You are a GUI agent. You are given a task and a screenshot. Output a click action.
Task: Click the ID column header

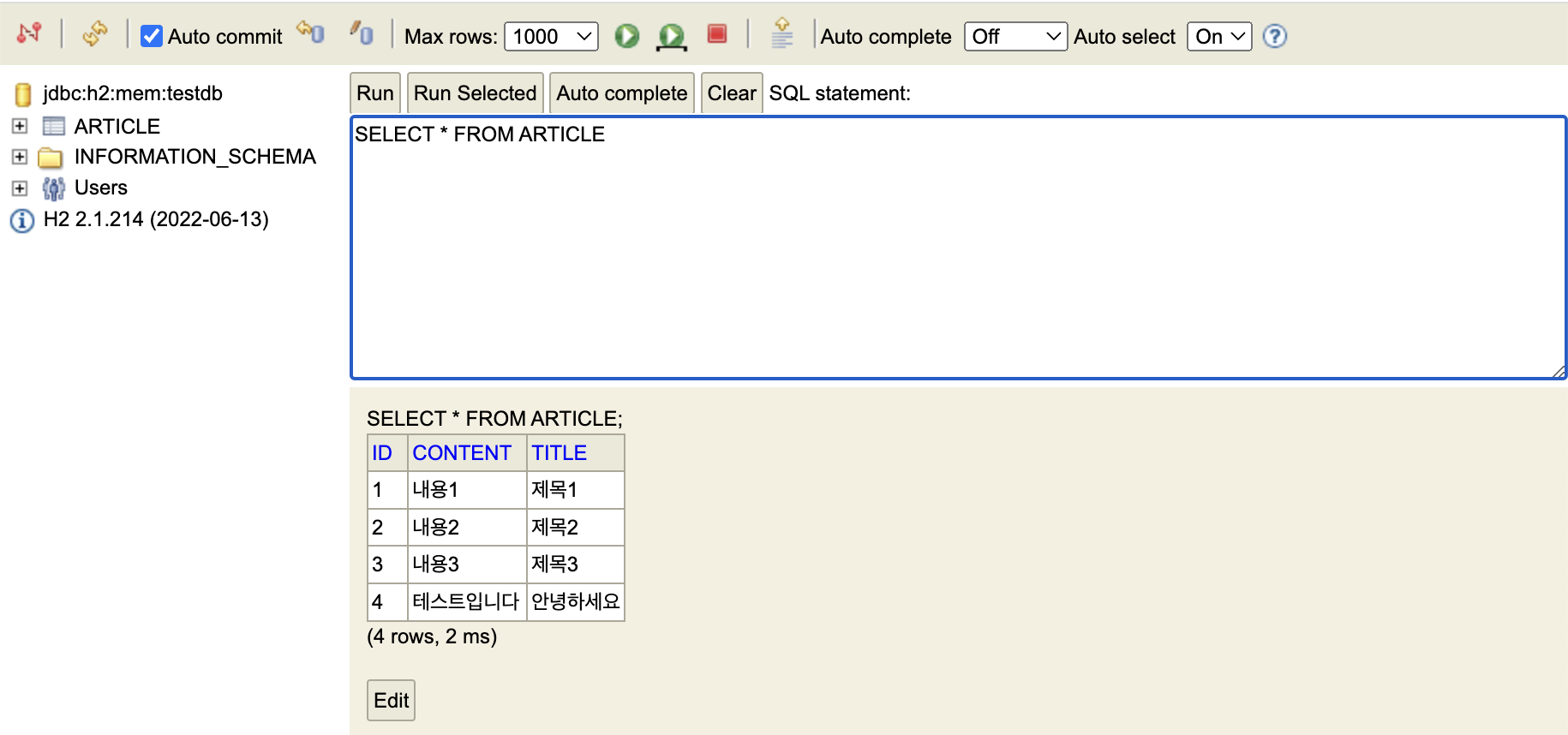click(387, 453)
